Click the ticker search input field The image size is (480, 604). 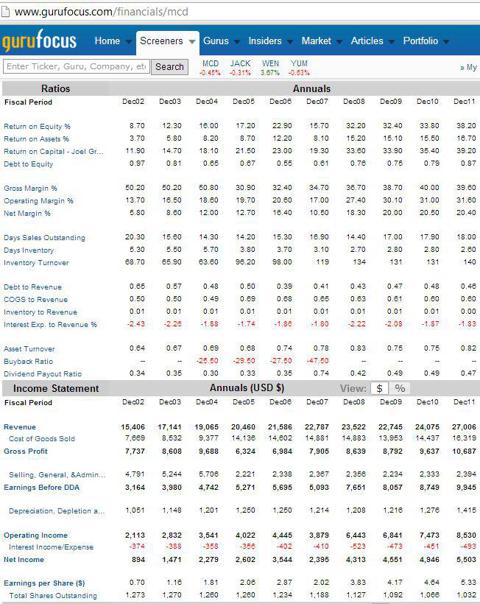tap(76, 67)
